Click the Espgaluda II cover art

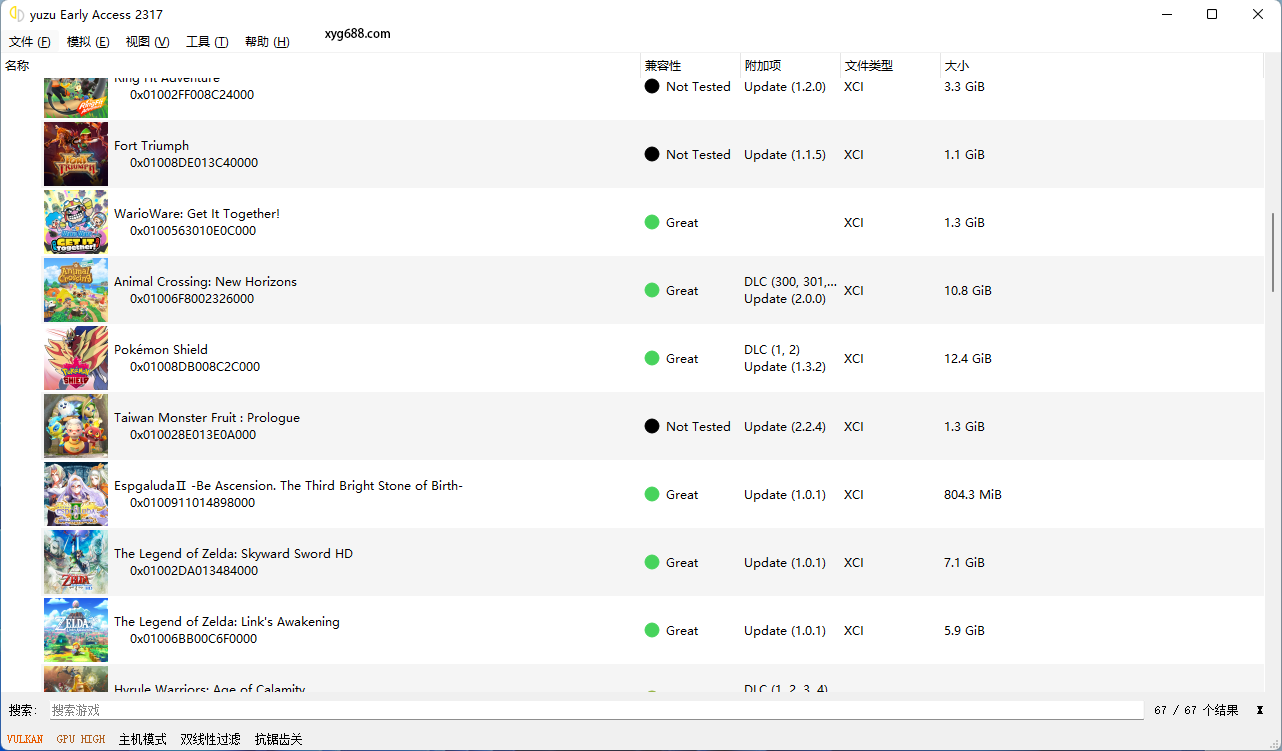coord(76,494)
